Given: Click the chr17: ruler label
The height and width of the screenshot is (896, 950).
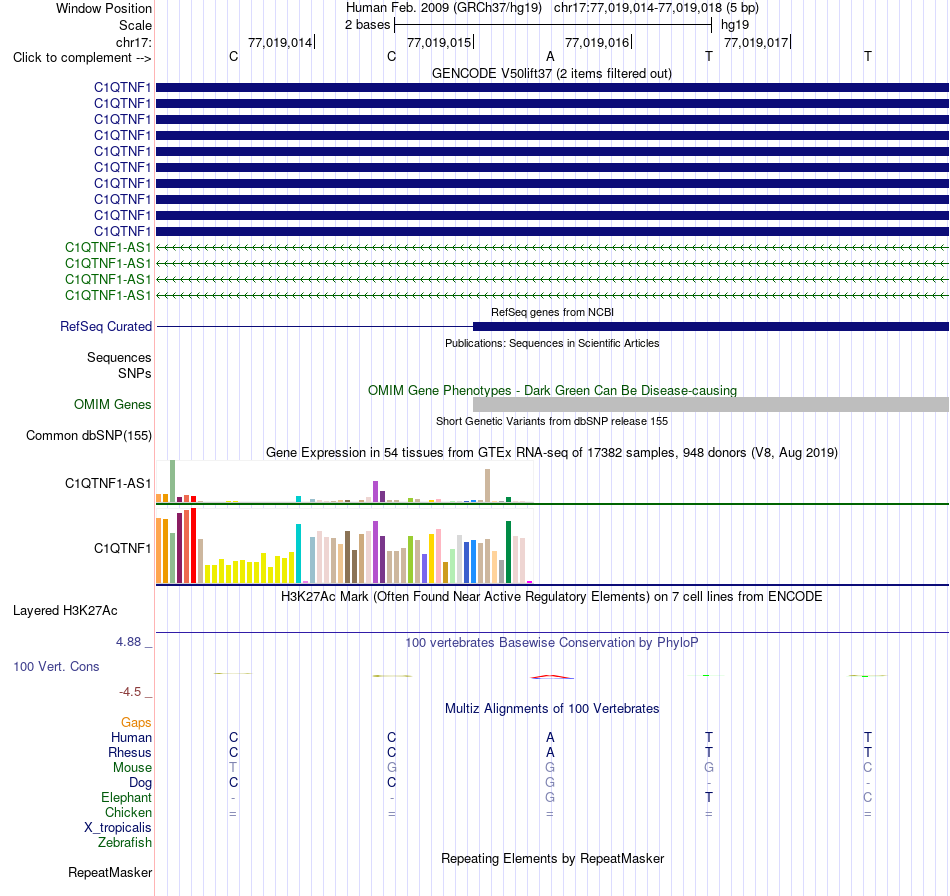Looking at the screenshot, I should 133,42.
